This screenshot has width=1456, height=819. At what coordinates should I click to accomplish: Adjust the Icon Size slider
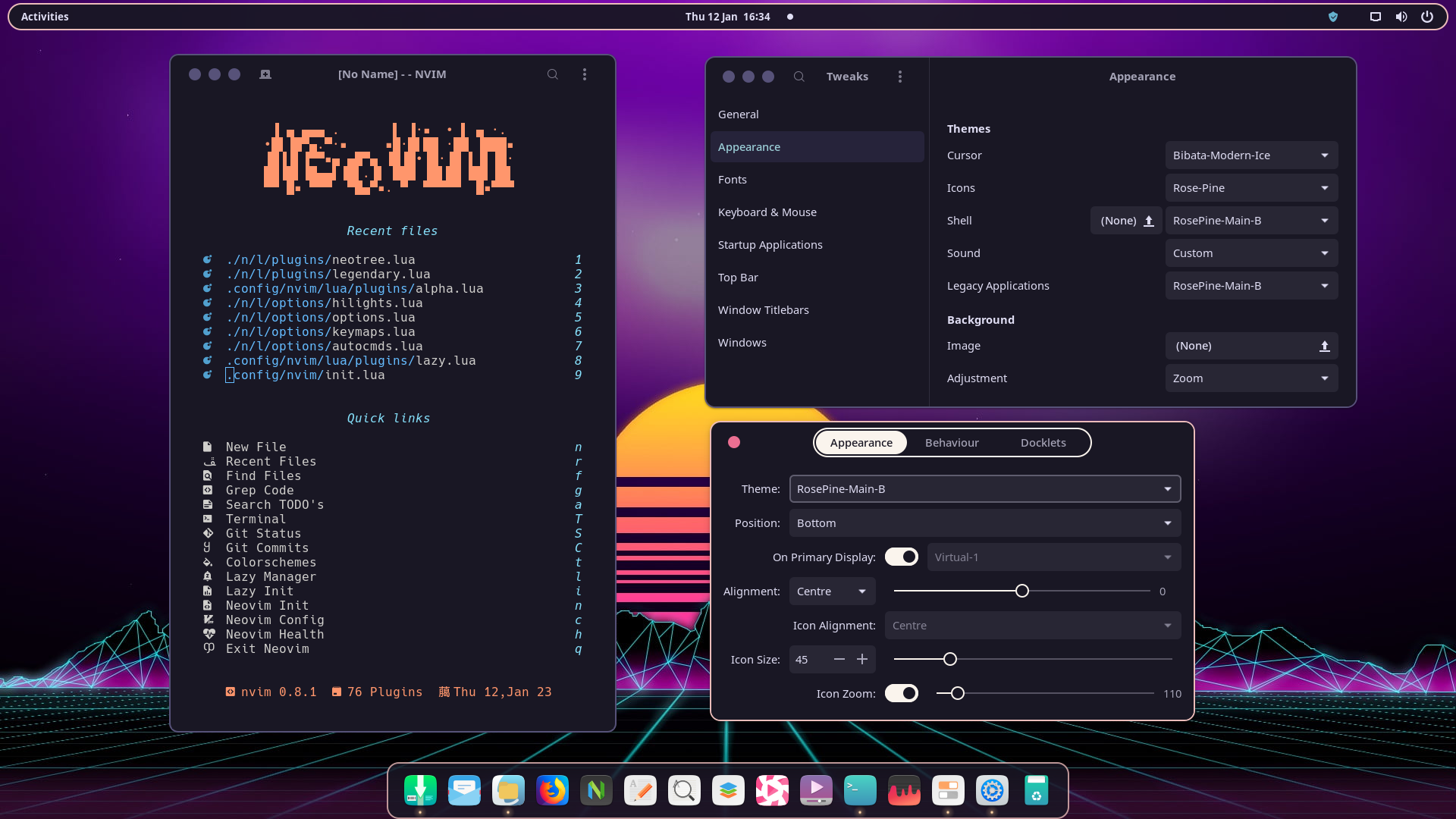coord(1033,660)
